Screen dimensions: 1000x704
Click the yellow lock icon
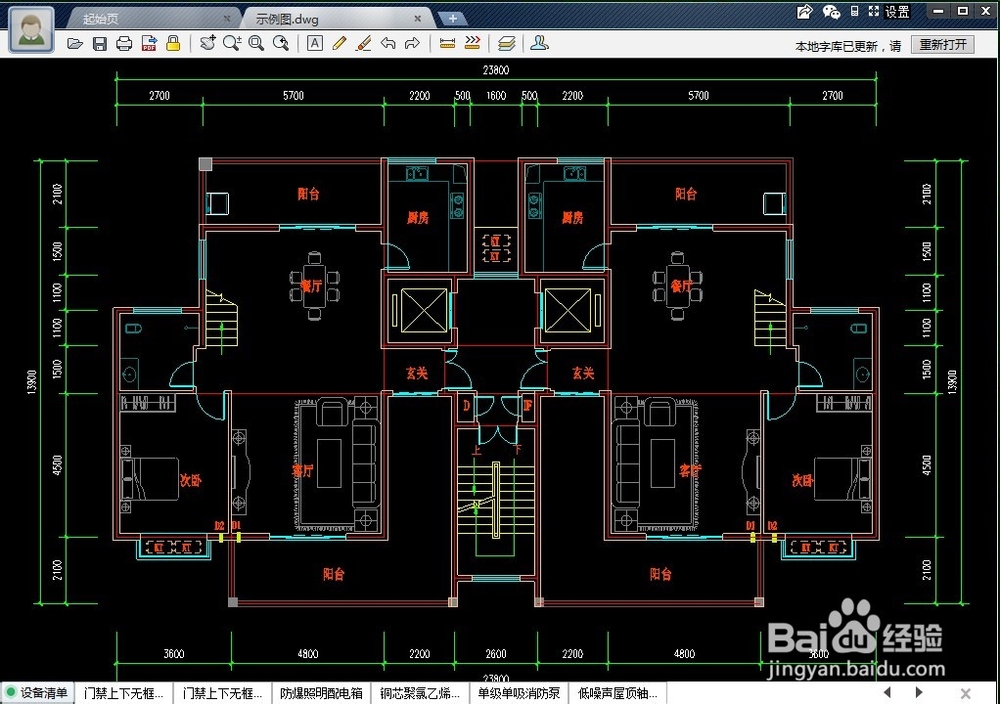pyautogui.click(x=173, y=43)
